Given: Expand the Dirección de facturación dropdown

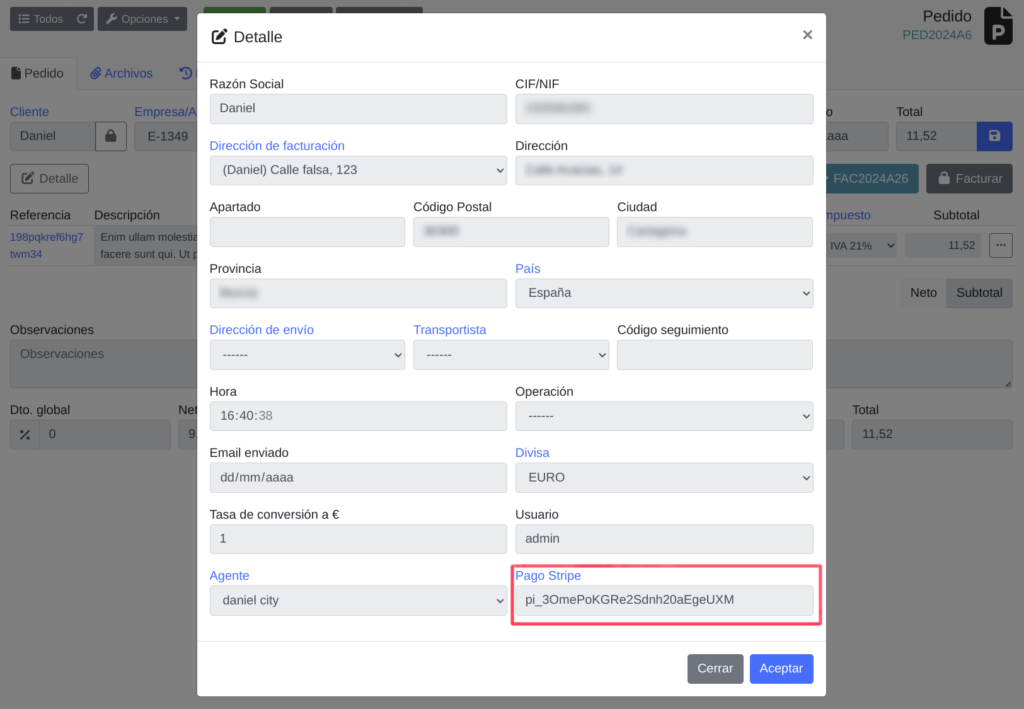Looking at the screenshot, I should point(357,170).
